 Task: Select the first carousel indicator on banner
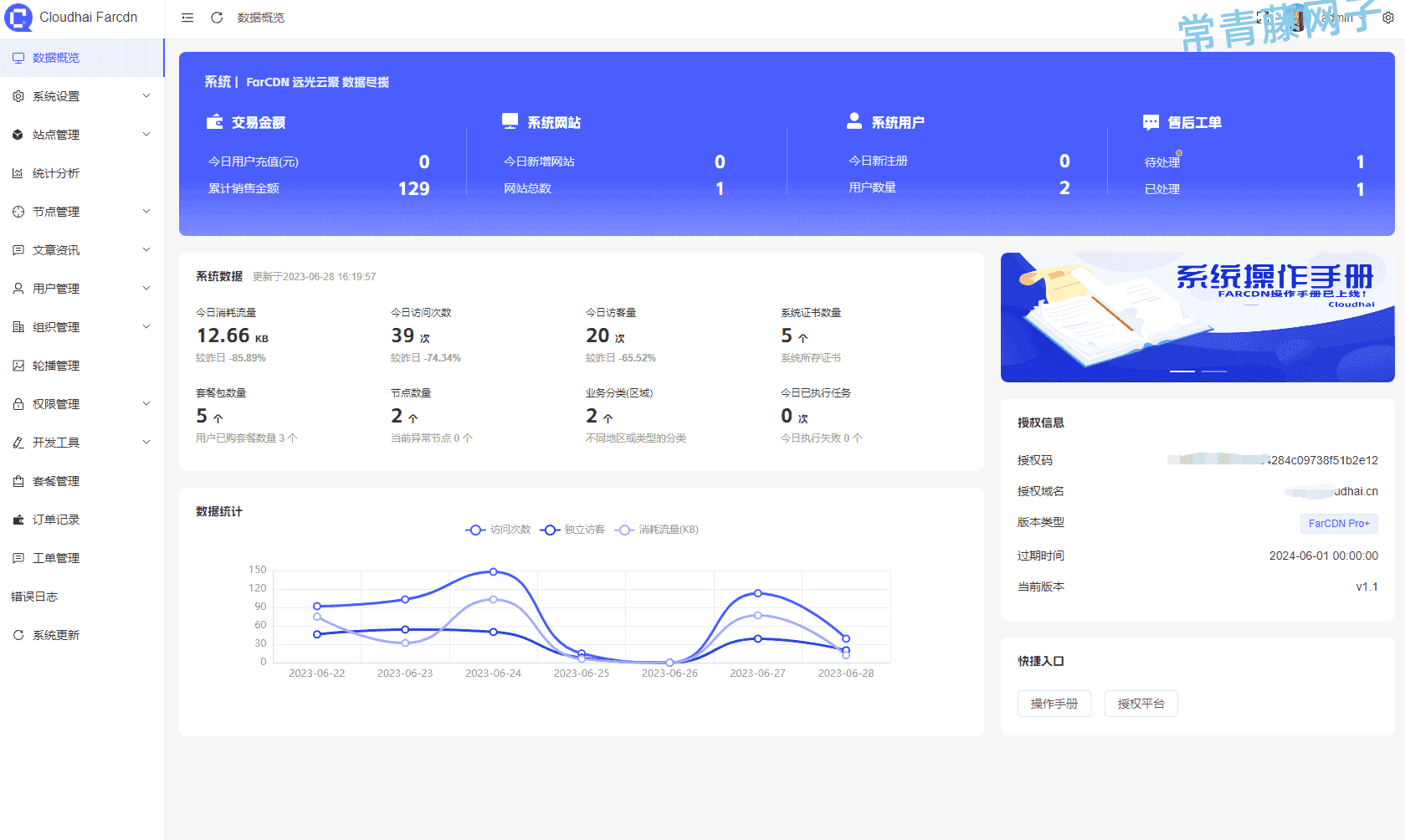[1182, 371]
